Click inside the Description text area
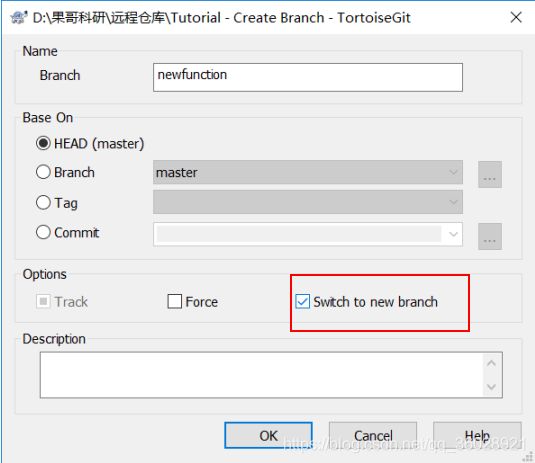 click(261, 375)
